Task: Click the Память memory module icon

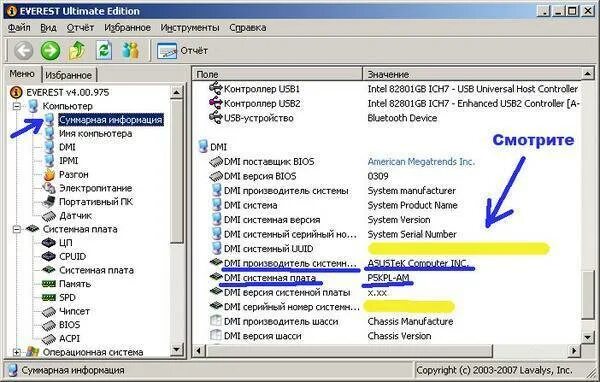Action: pos(49,284)
